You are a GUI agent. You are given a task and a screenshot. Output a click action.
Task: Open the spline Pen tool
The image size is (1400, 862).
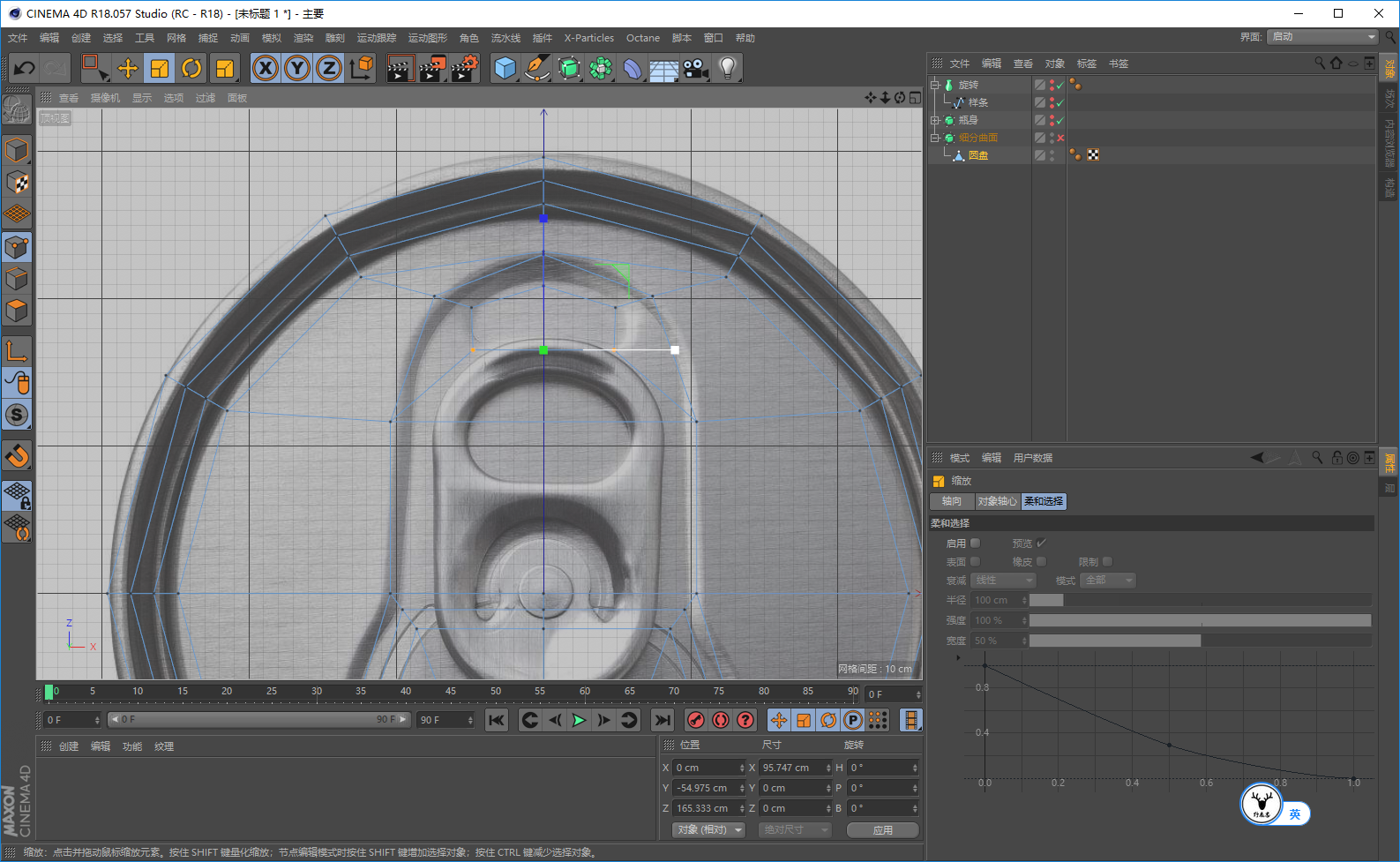pos(536,68)
